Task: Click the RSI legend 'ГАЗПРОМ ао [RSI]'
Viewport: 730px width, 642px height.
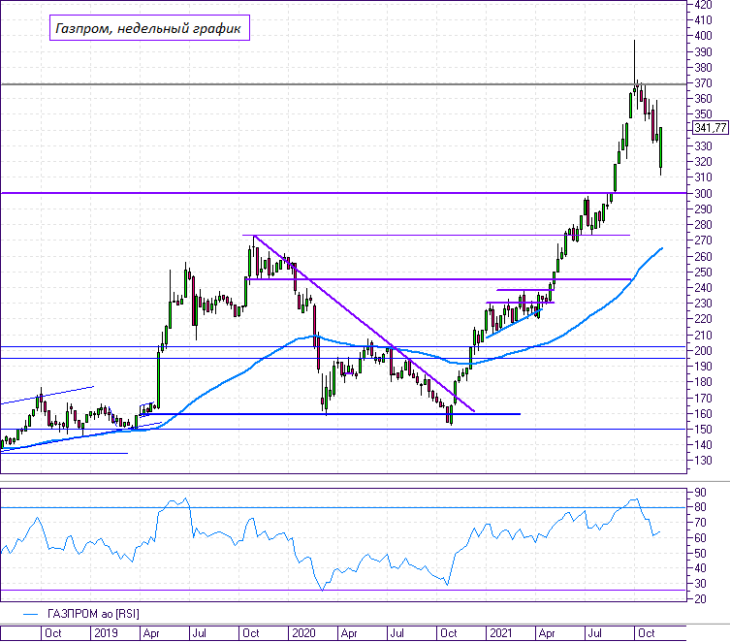Action: (93, 614)
